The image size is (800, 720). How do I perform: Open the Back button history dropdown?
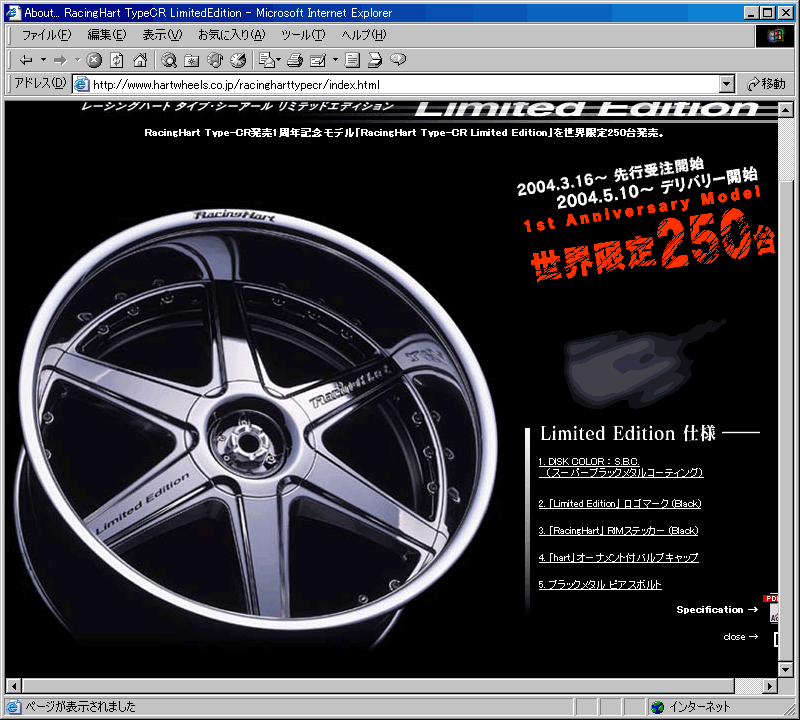[x=43, y=60]
